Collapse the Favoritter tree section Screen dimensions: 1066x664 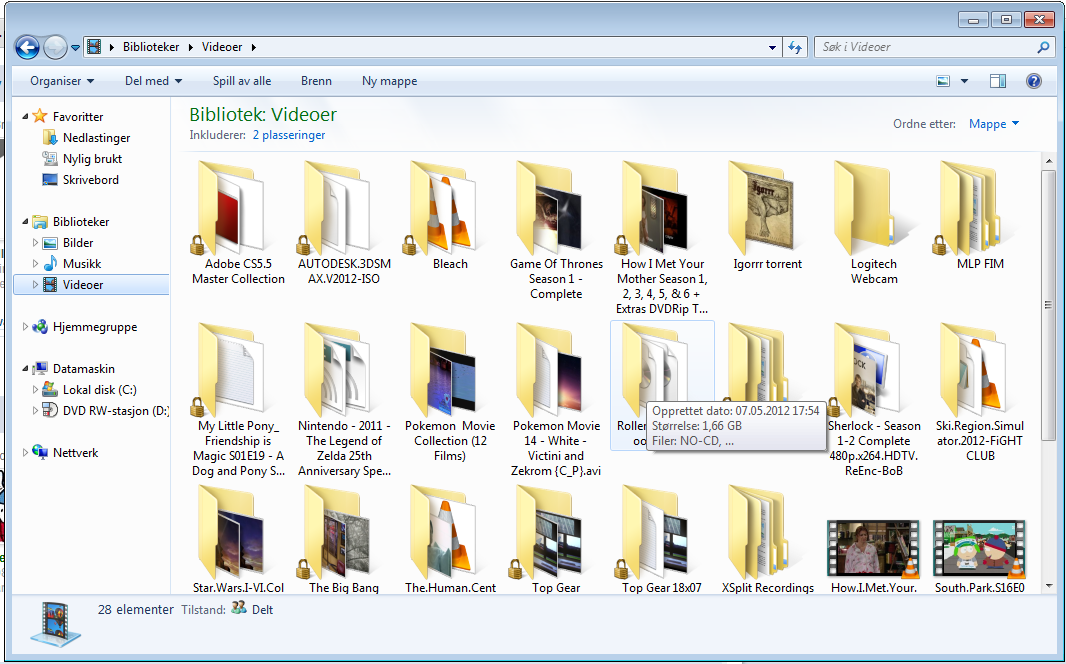[25, 116]
